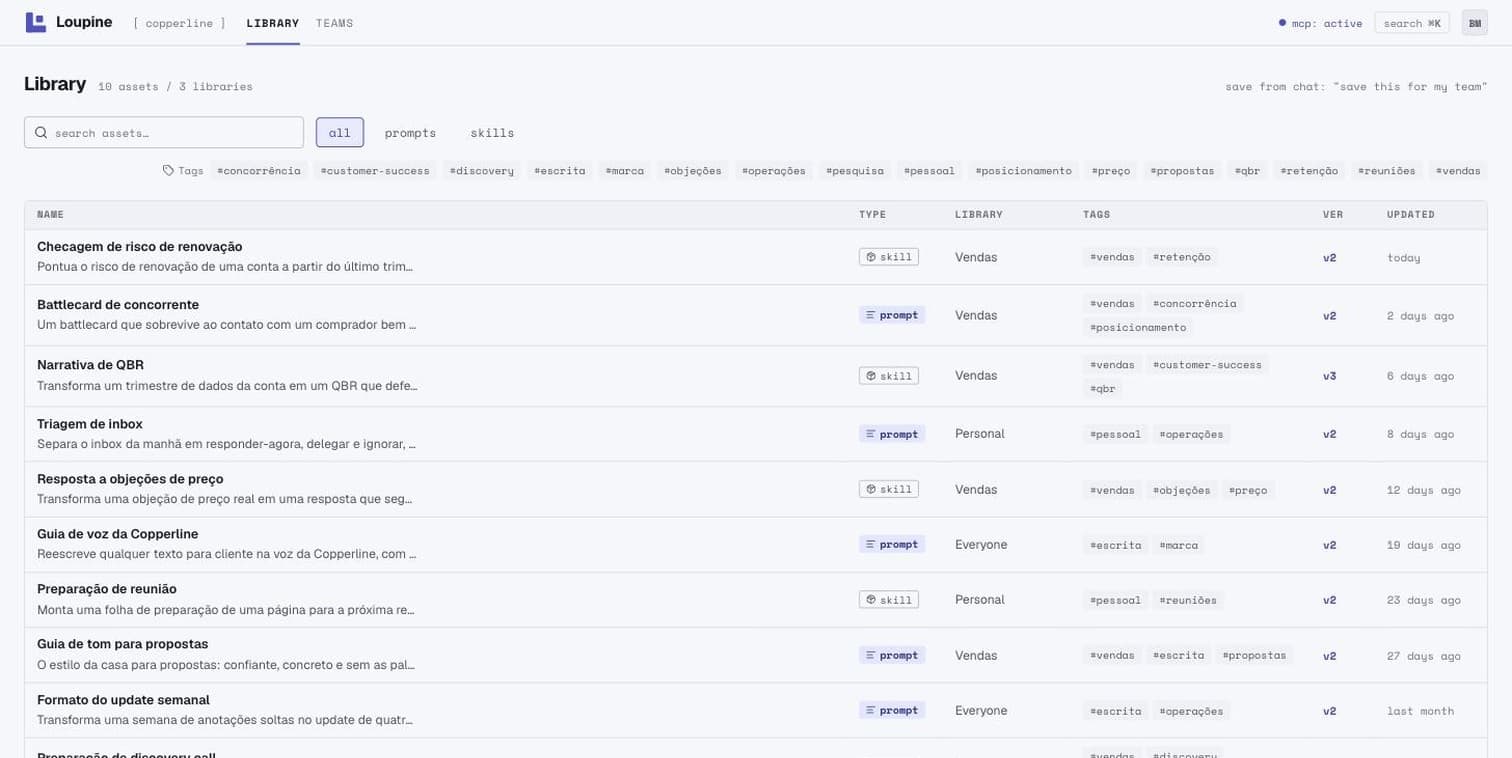Filter by prompts
Image resolution: width=1512 pixels, height=758 pixels.
coord(410,132)
